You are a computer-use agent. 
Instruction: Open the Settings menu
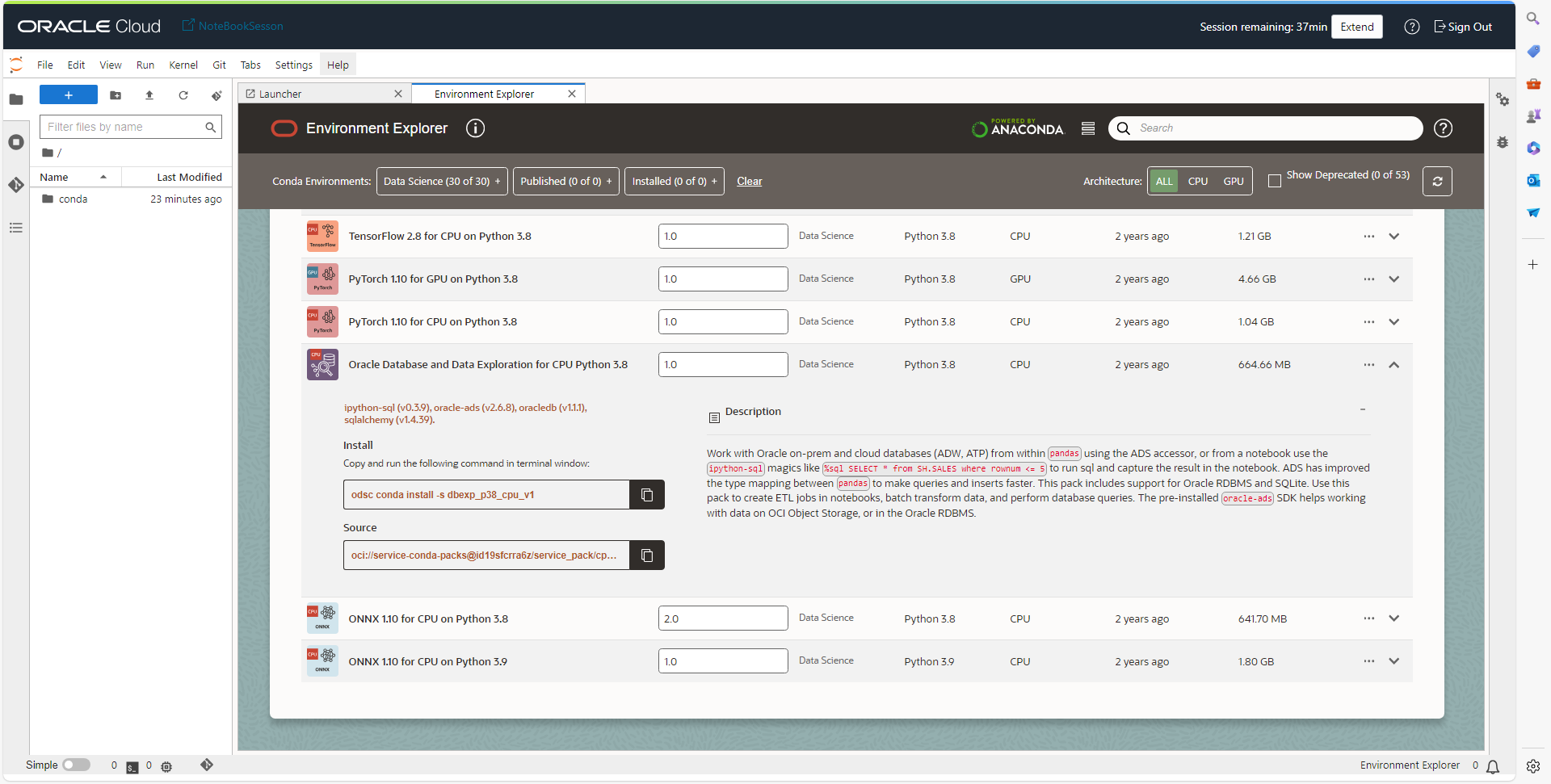[x=293, y=65]
